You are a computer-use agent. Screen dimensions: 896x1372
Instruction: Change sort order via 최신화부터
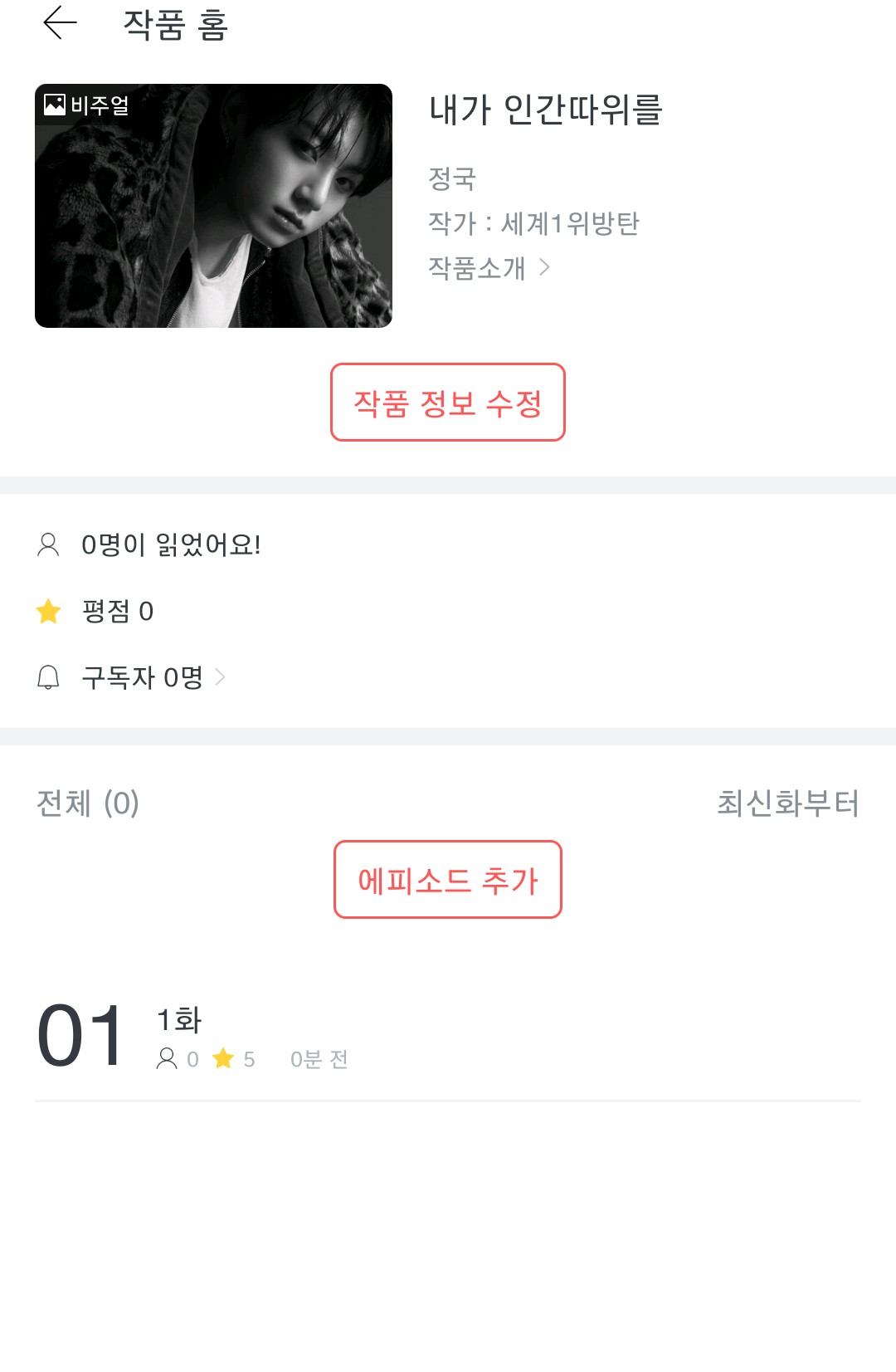tap(787, 803)
